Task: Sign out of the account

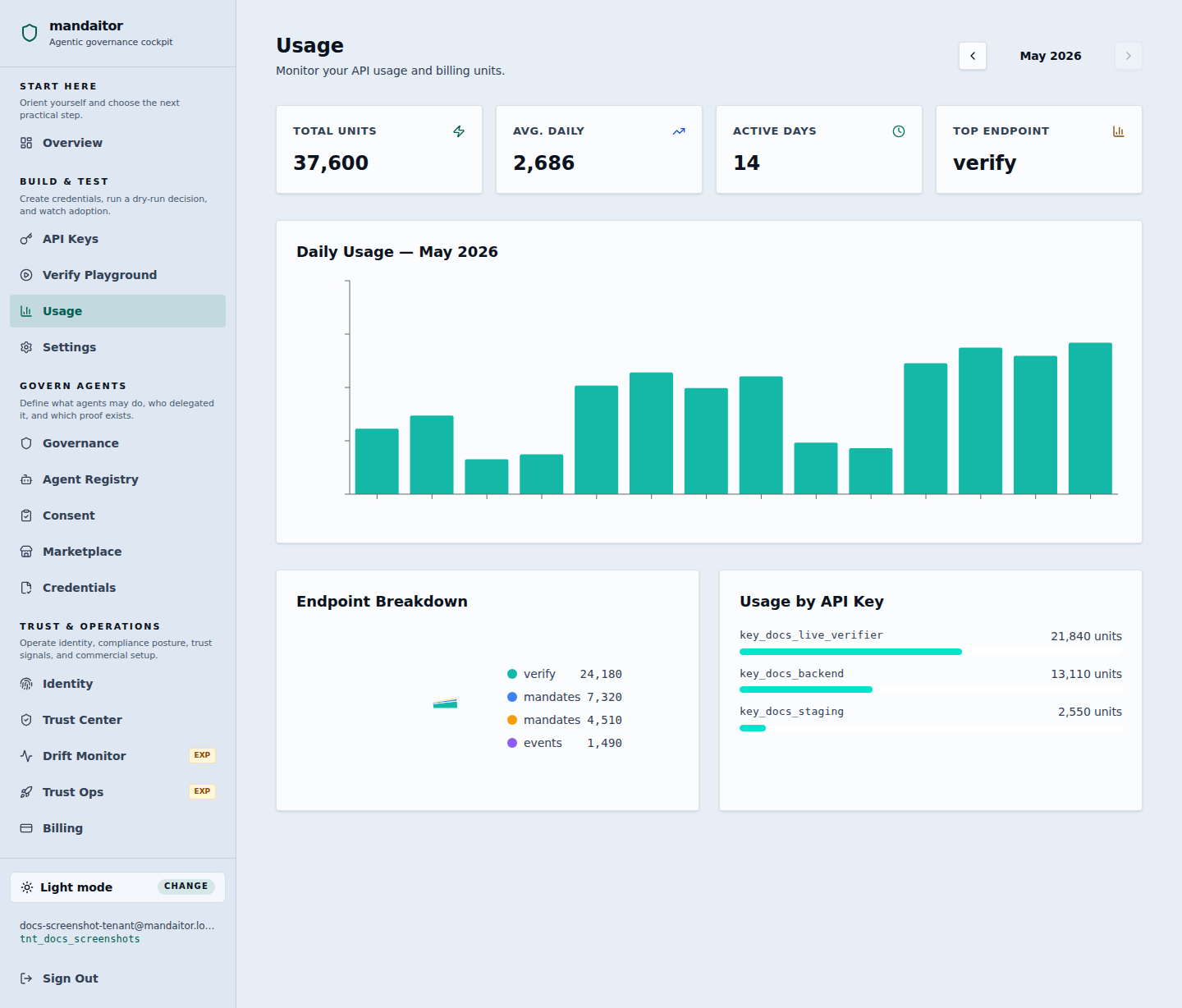Action: (117, 978)
